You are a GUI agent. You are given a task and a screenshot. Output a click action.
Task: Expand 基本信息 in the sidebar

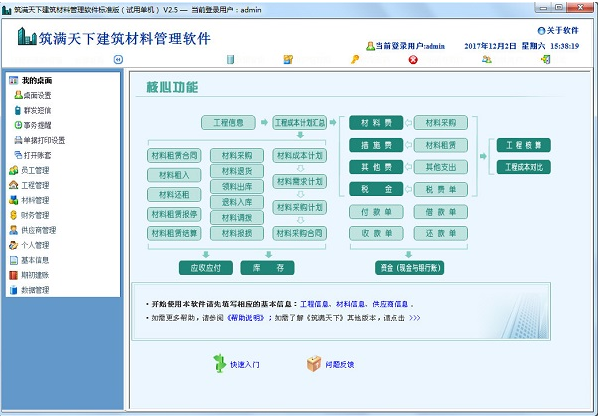pos(29,260)
